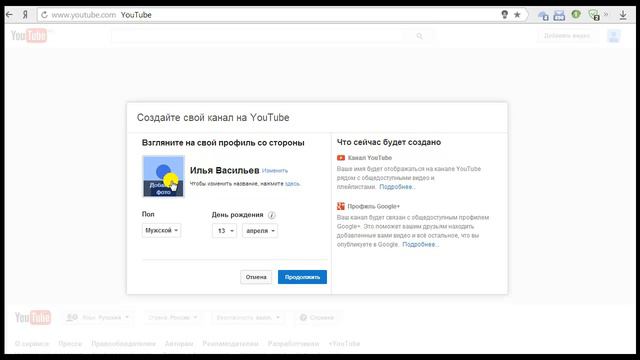
Task: Open the Мужской gender dropdown
Action: (x=162, y=231)
